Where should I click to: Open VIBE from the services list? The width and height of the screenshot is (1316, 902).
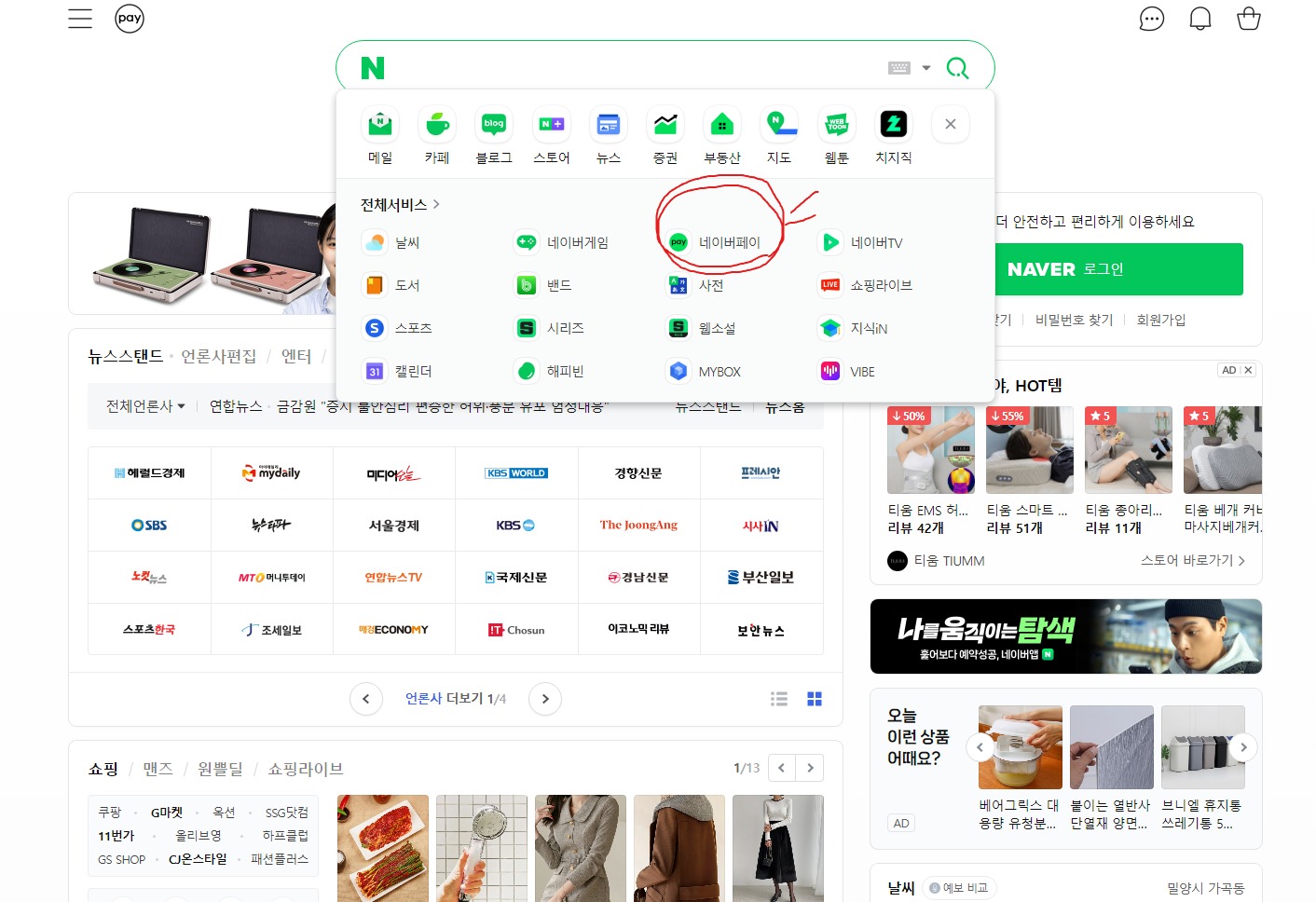[x=847, y=371]
